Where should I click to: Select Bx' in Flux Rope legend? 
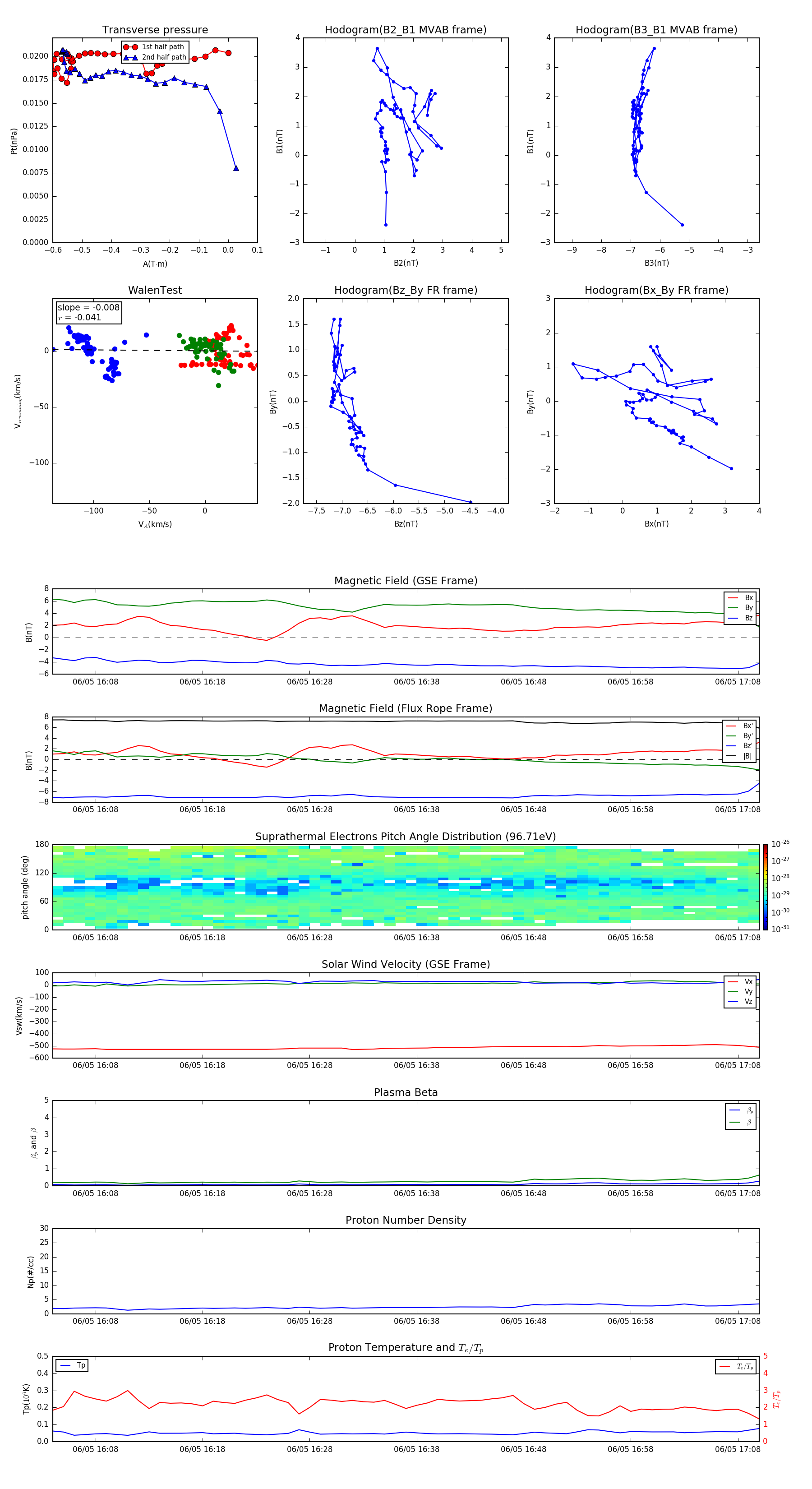click(x=740, y=726)
